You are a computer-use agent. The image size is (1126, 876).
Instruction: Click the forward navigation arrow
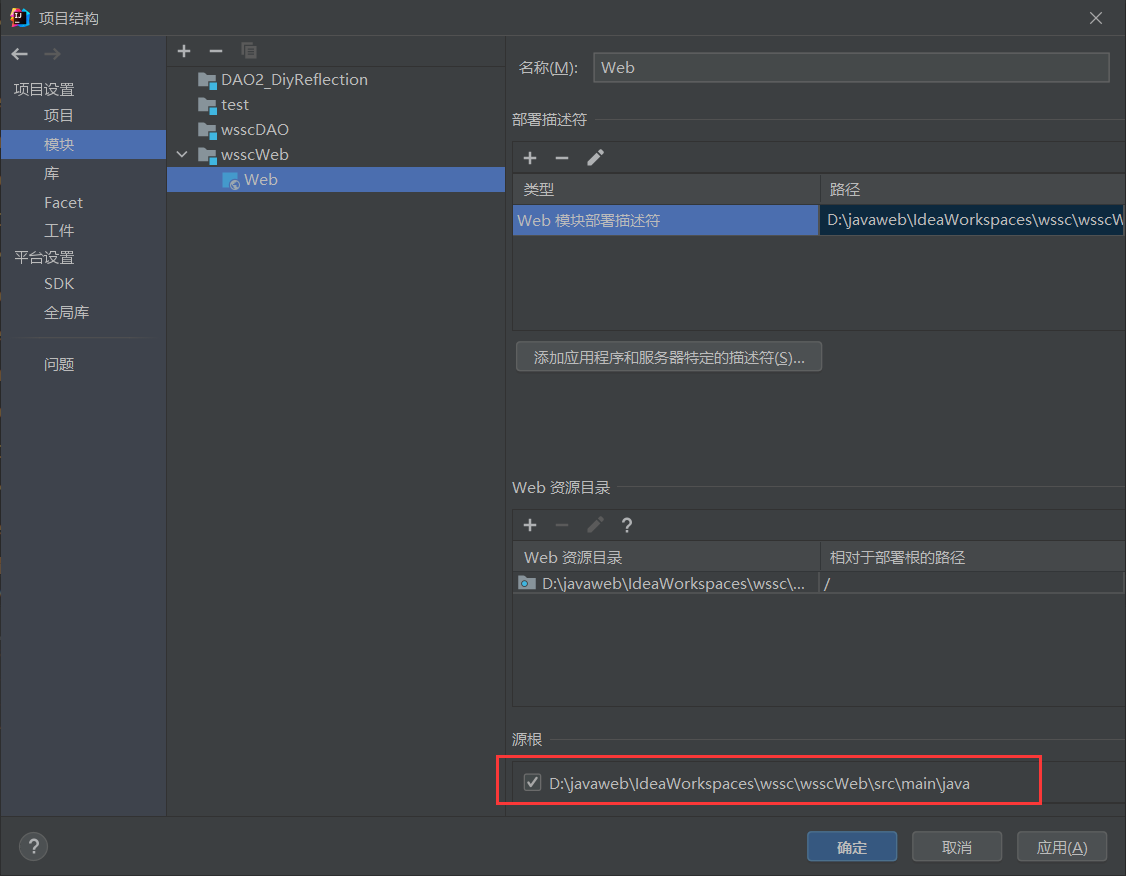tap(52, 54)
